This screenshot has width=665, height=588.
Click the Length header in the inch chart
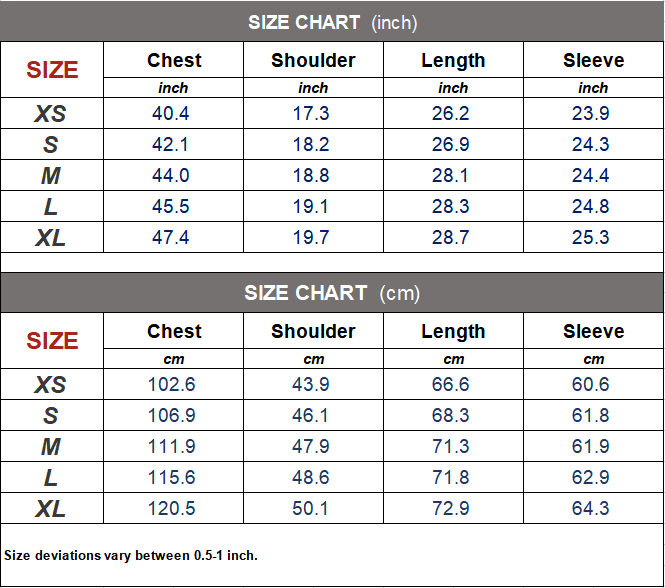[x=453, y=61]
